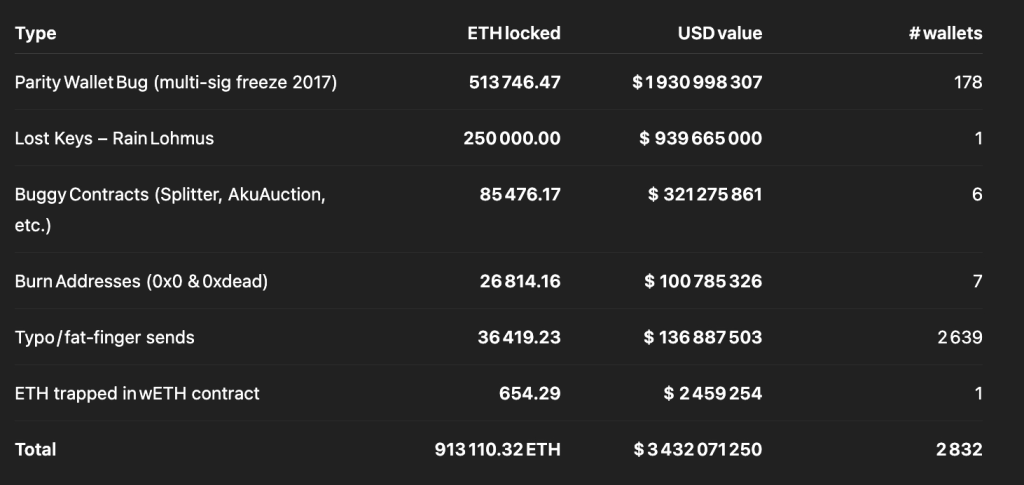
Task: Select the Parity Wallet Bug row label
Action: point(176,82)
